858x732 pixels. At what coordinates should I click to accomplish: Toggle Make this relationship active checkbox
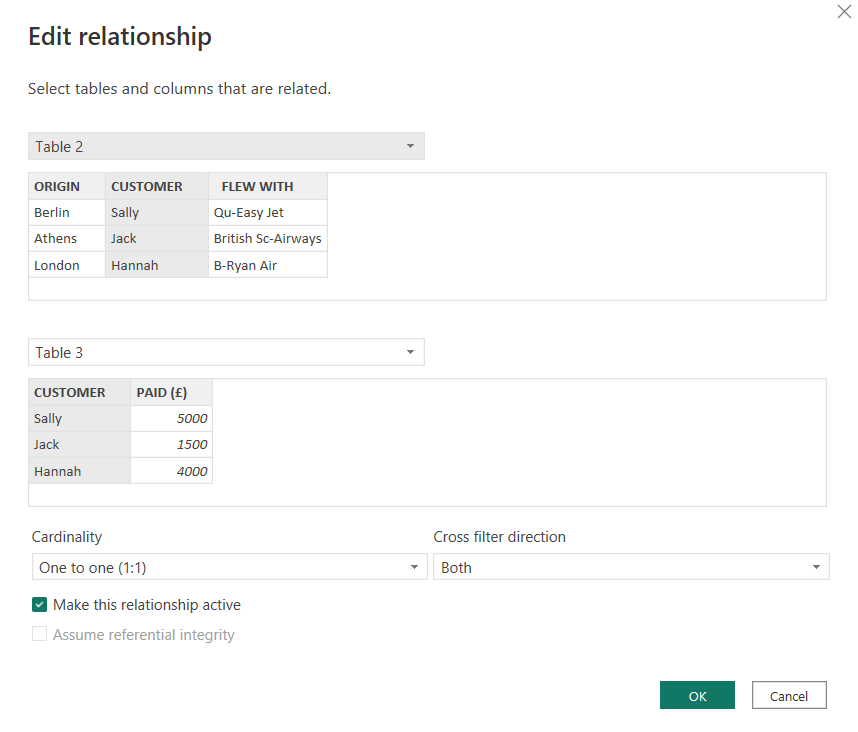tap(40, 605)
